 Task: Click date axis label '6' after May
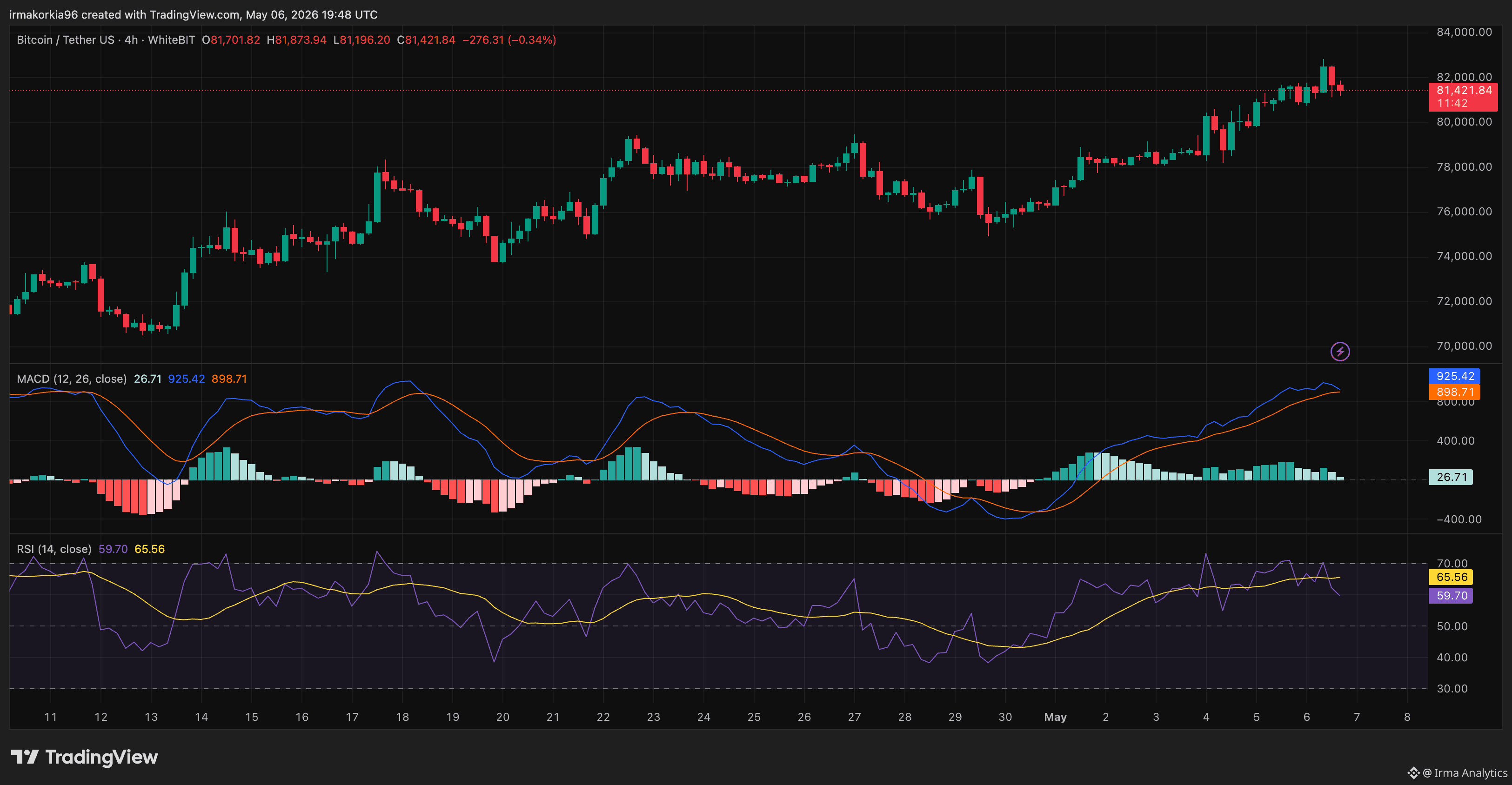(1306, 717)
